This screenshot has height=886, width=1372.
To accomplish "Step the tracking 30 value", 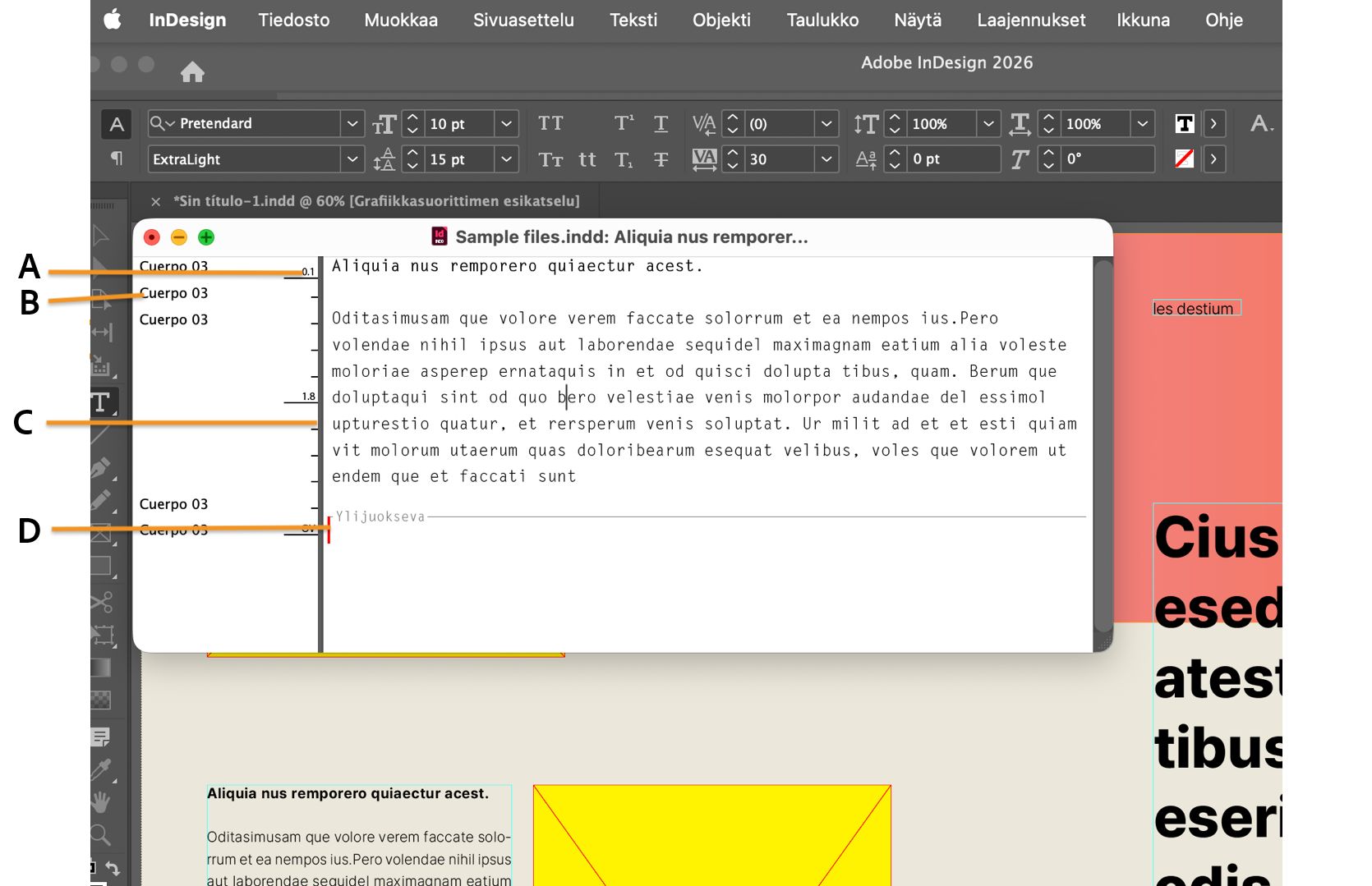I will click(x=733, y=158).
